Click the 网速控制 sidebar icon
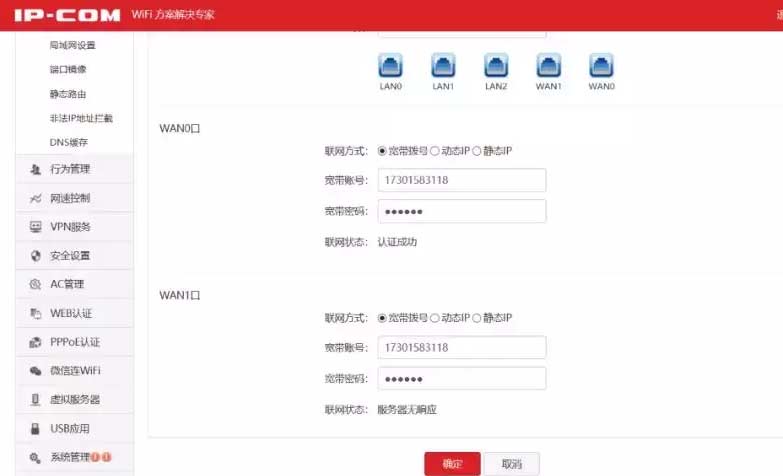Image resolution: width=783 pixels, height=476 pixels. click(x=35, y=198)
